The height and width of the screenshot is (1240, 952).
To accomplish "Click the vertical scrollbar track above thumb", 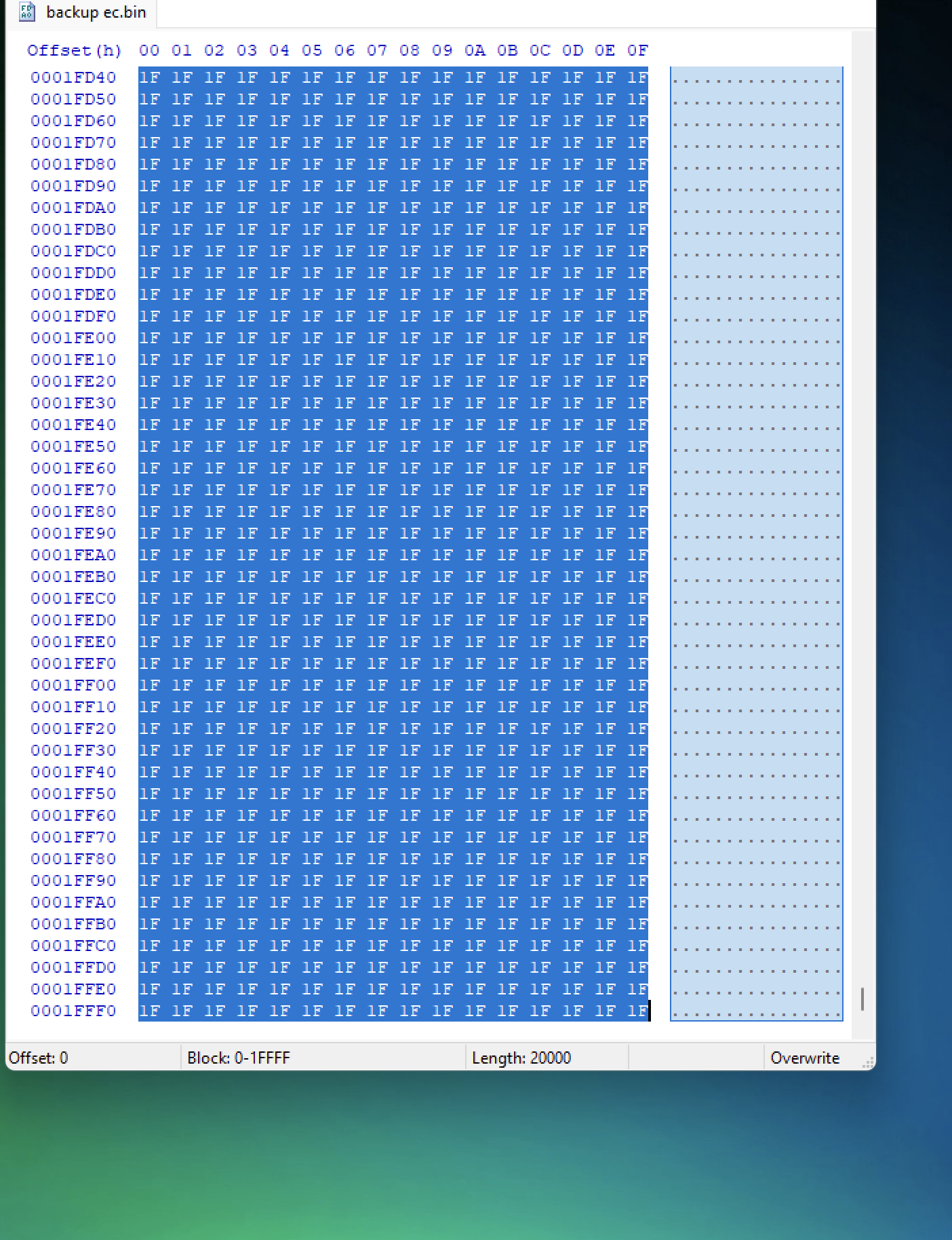I will 862,509.
